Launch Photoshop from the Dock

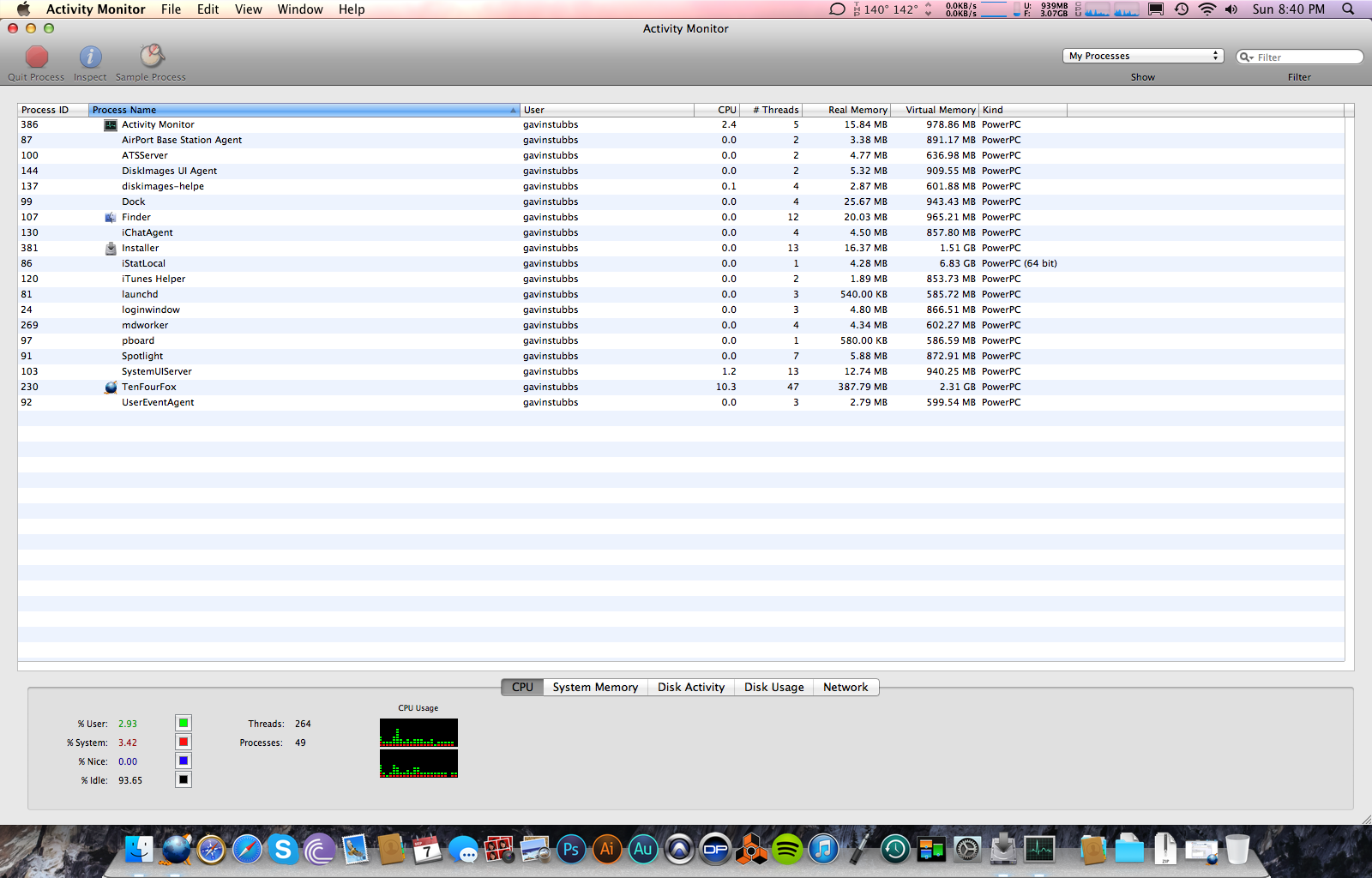(571, 849)
